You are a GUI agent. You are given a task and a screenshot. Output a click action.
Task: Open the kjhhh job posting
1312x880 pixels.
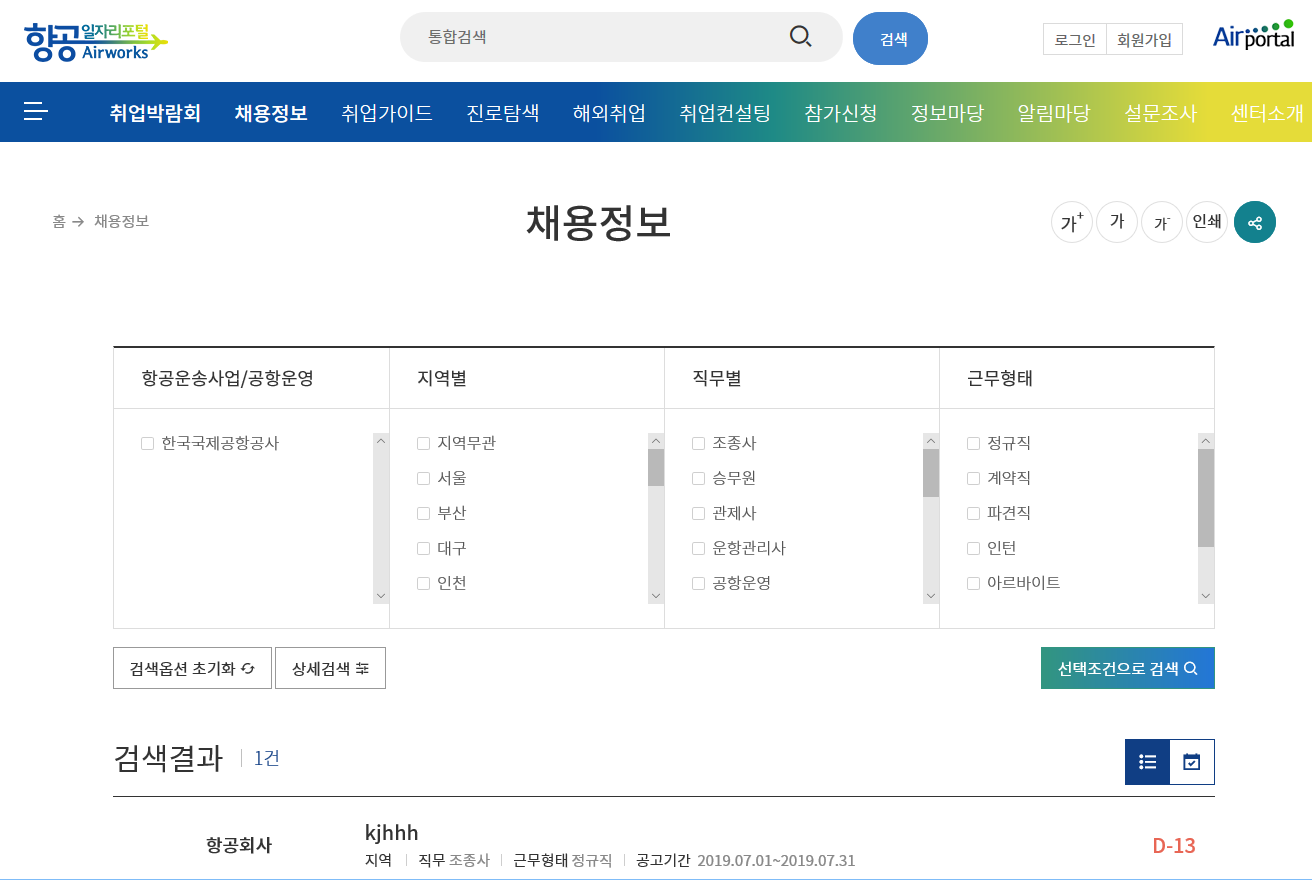point(392,833)
